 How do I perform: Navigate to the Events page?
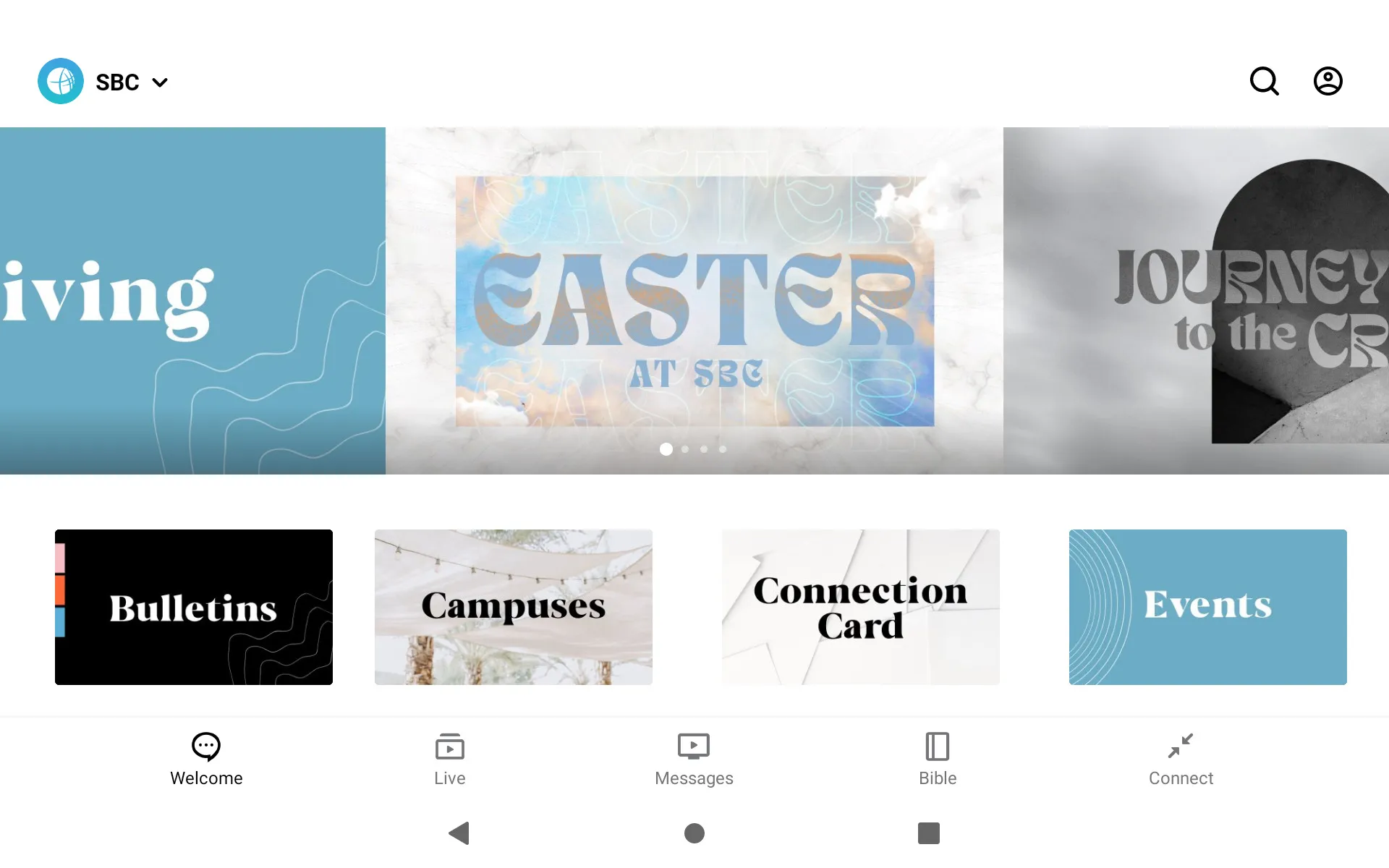[1208, 607]
